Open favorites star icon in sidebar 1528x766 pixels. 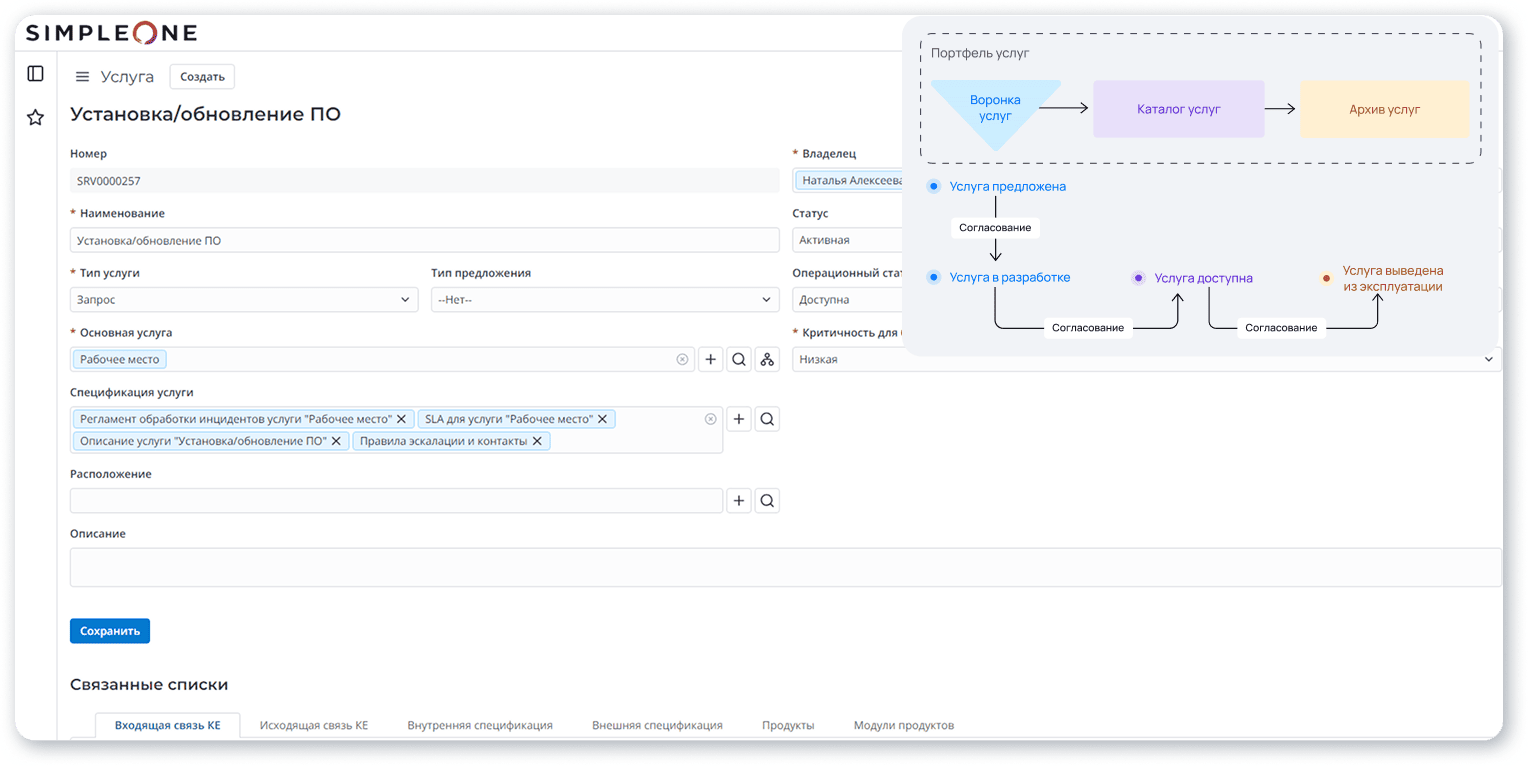click(36, 118)
